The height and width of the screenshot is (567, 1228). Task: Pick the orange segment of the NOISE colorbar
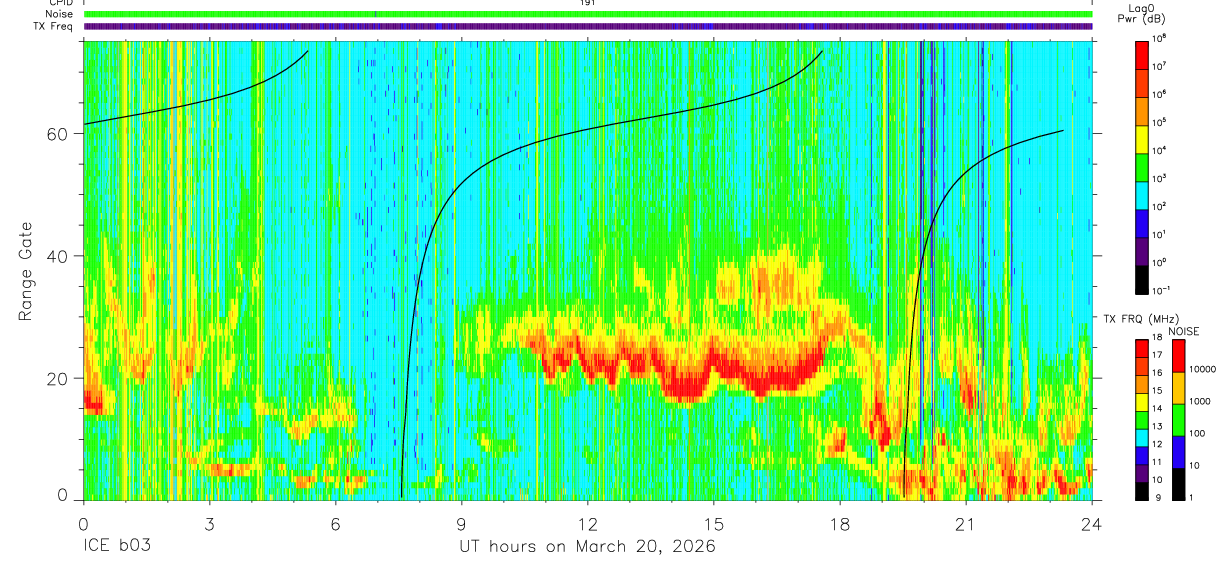tap(1180, 387)
